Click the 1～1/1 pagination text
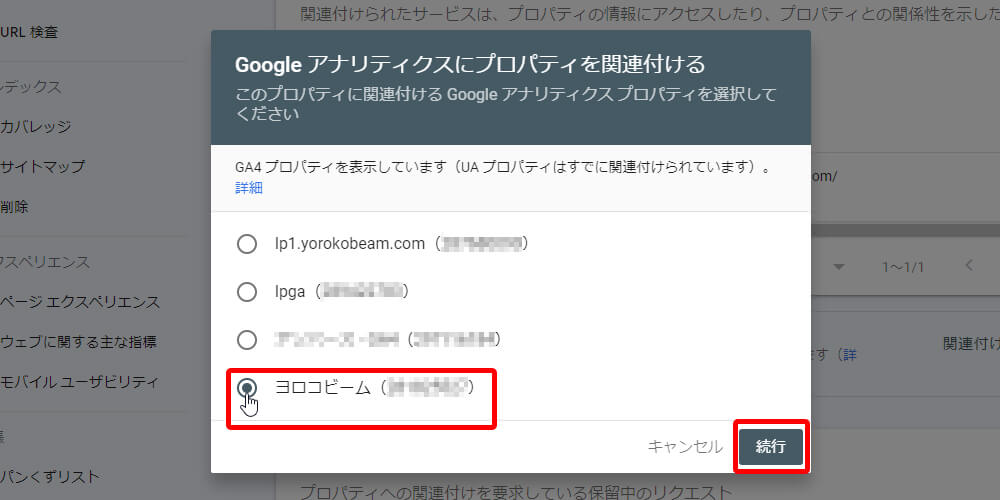 coord(903,267)
